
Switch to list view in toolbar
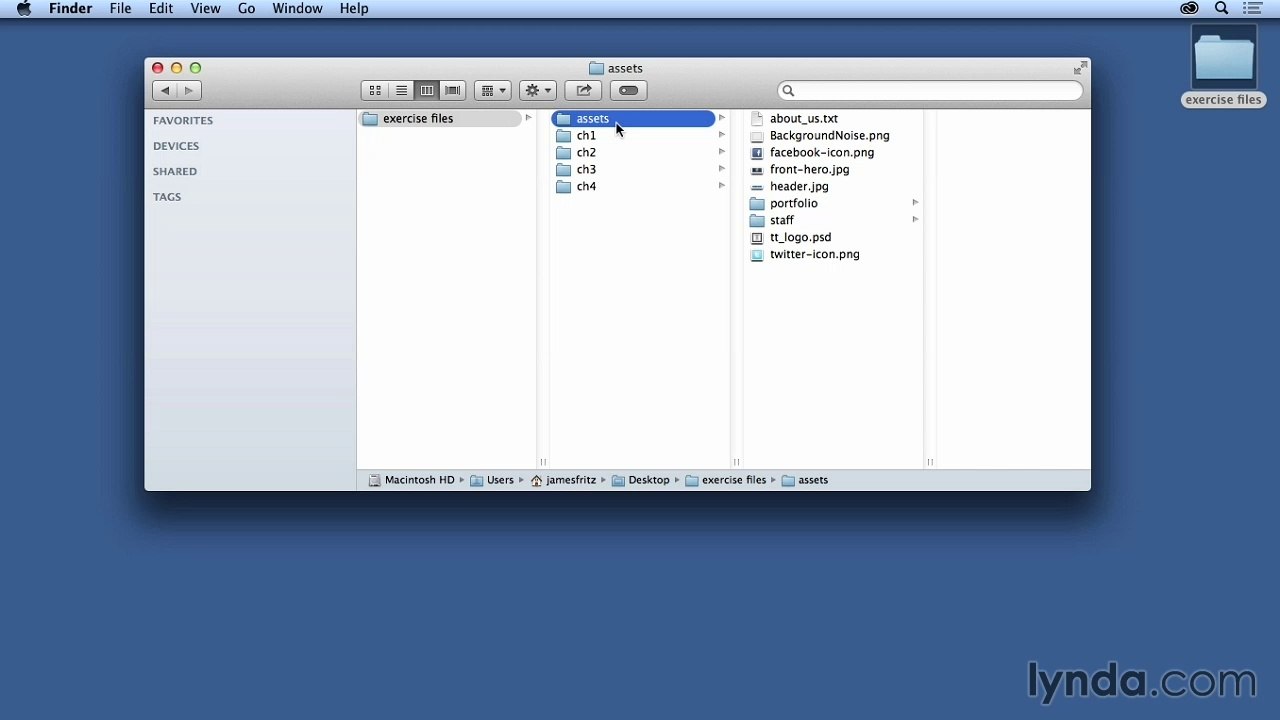click(x=401, y=90)
